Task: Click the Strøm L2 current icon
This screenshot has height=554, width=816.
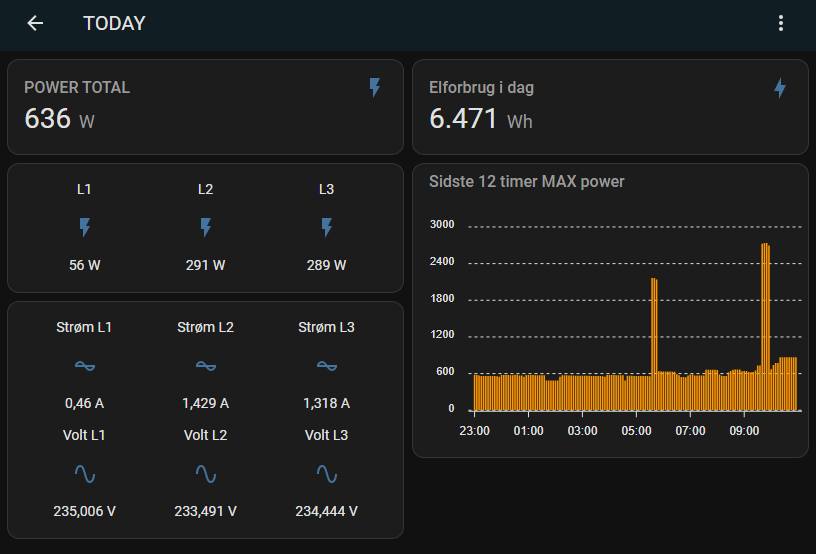Action: point(205,366)
